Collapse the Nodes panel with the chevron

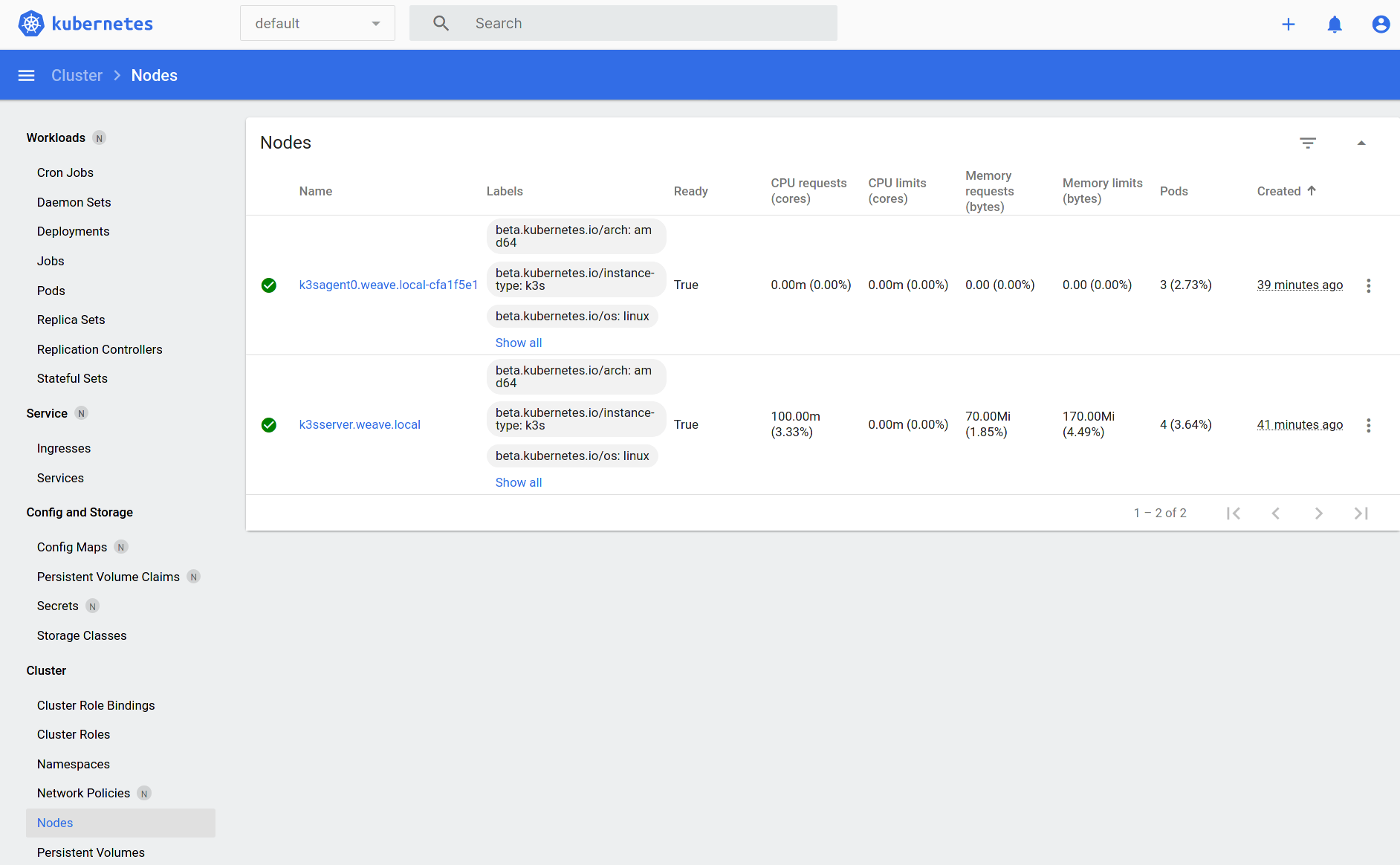(x=1362, y=142)
